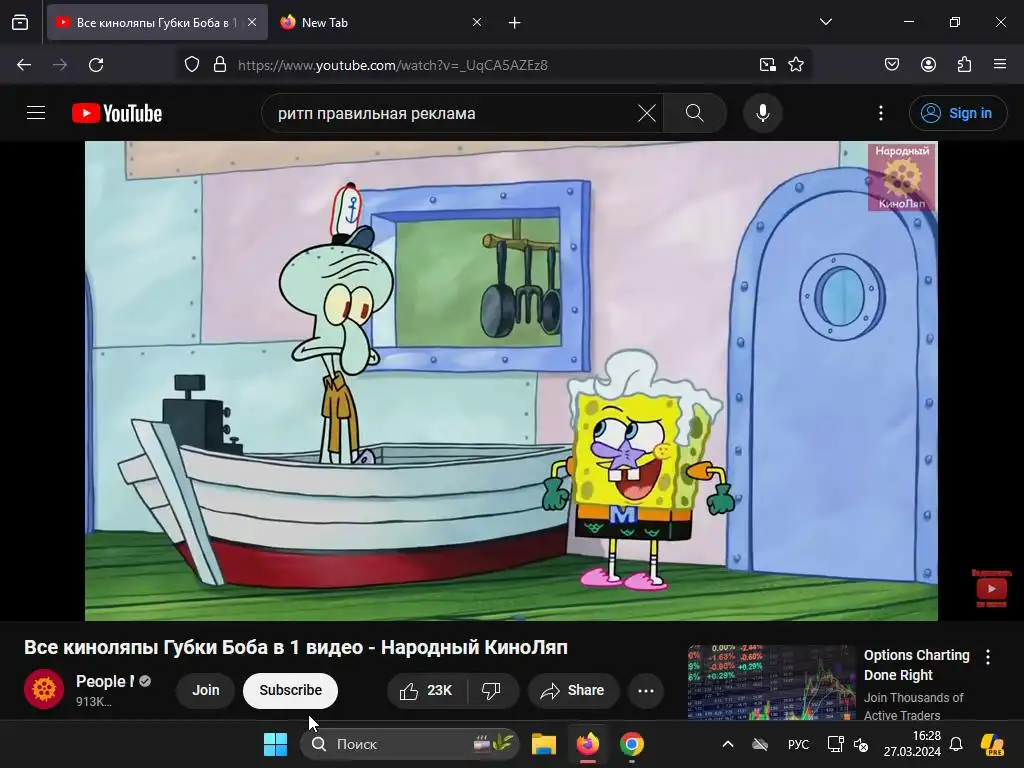Switch to Firefox in taskbar
This screenshot has width=1024, height=768.
coord(588,744)
